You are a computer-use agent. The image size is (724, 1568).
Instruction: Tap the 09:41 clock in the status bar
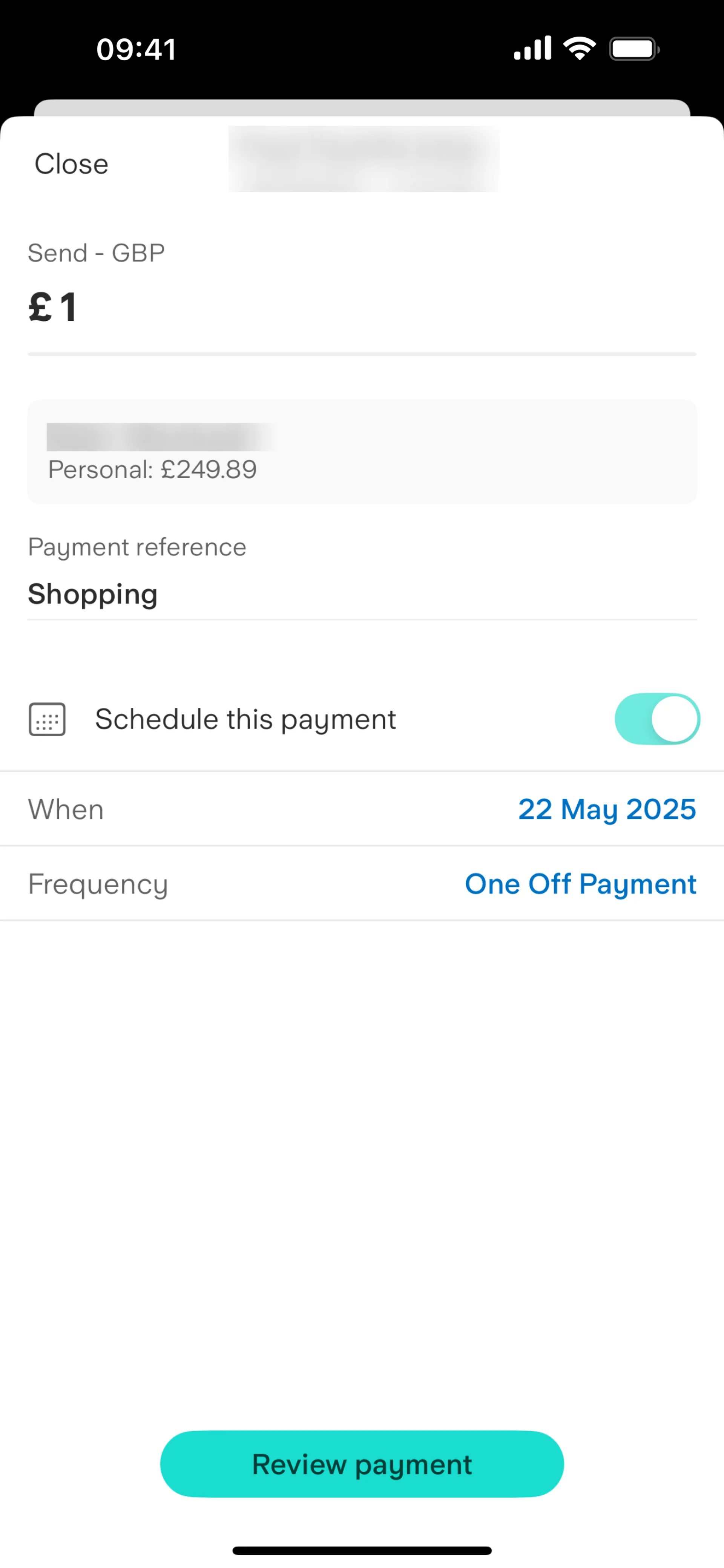[137, 49]
